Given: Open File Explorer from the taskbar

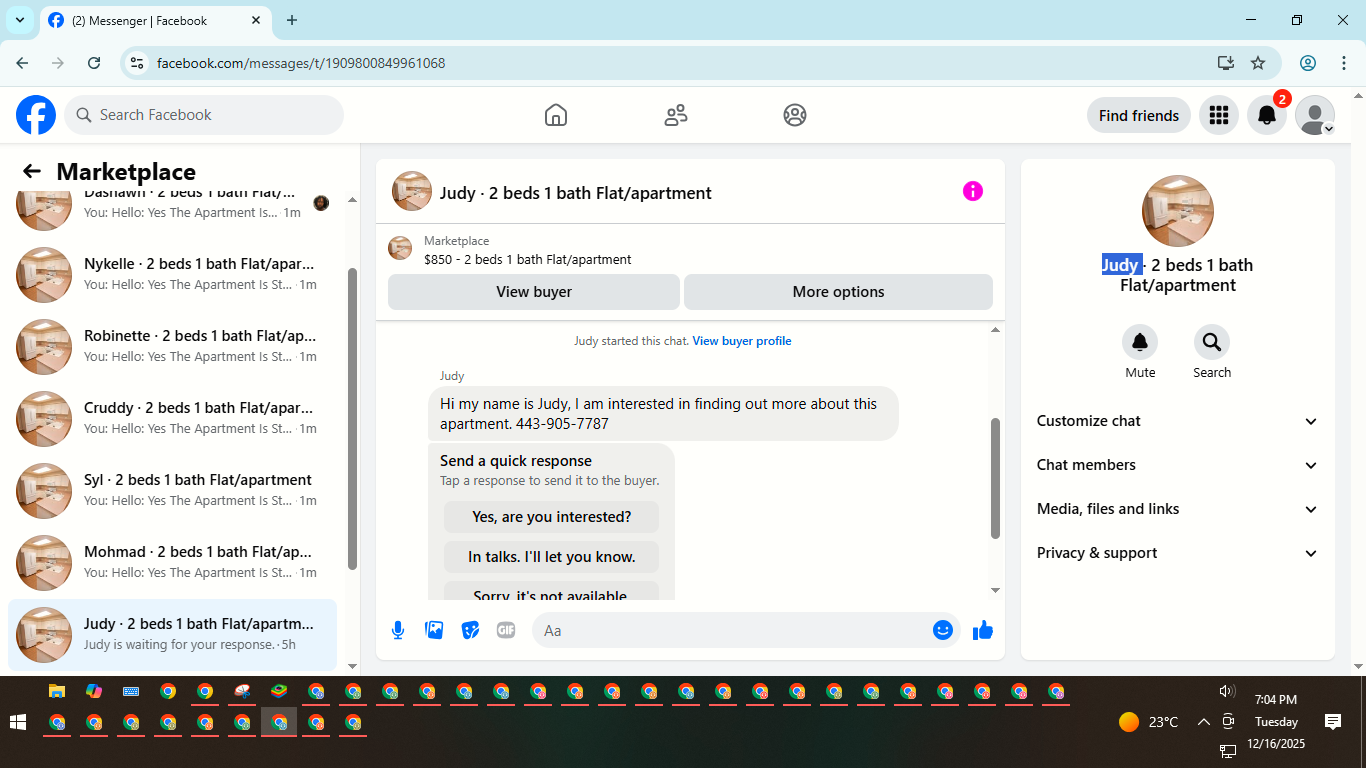Looking at the screenshot, I should tap(57, 691).
